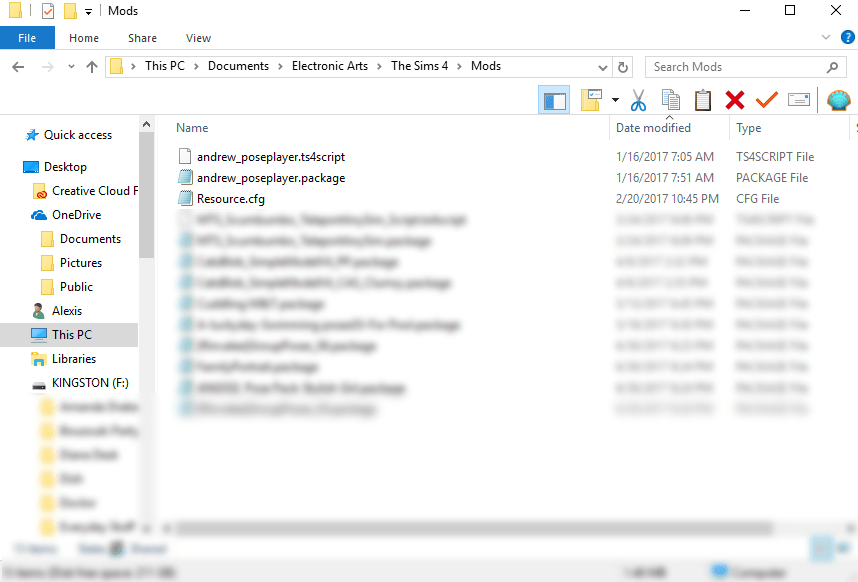
Task: Open recent locations dropdown arrow
Action: tap(71, 67)
